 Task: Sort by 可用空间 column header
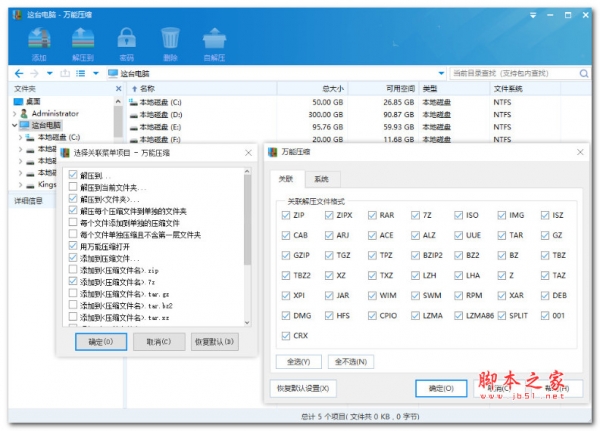pos(383,89)
